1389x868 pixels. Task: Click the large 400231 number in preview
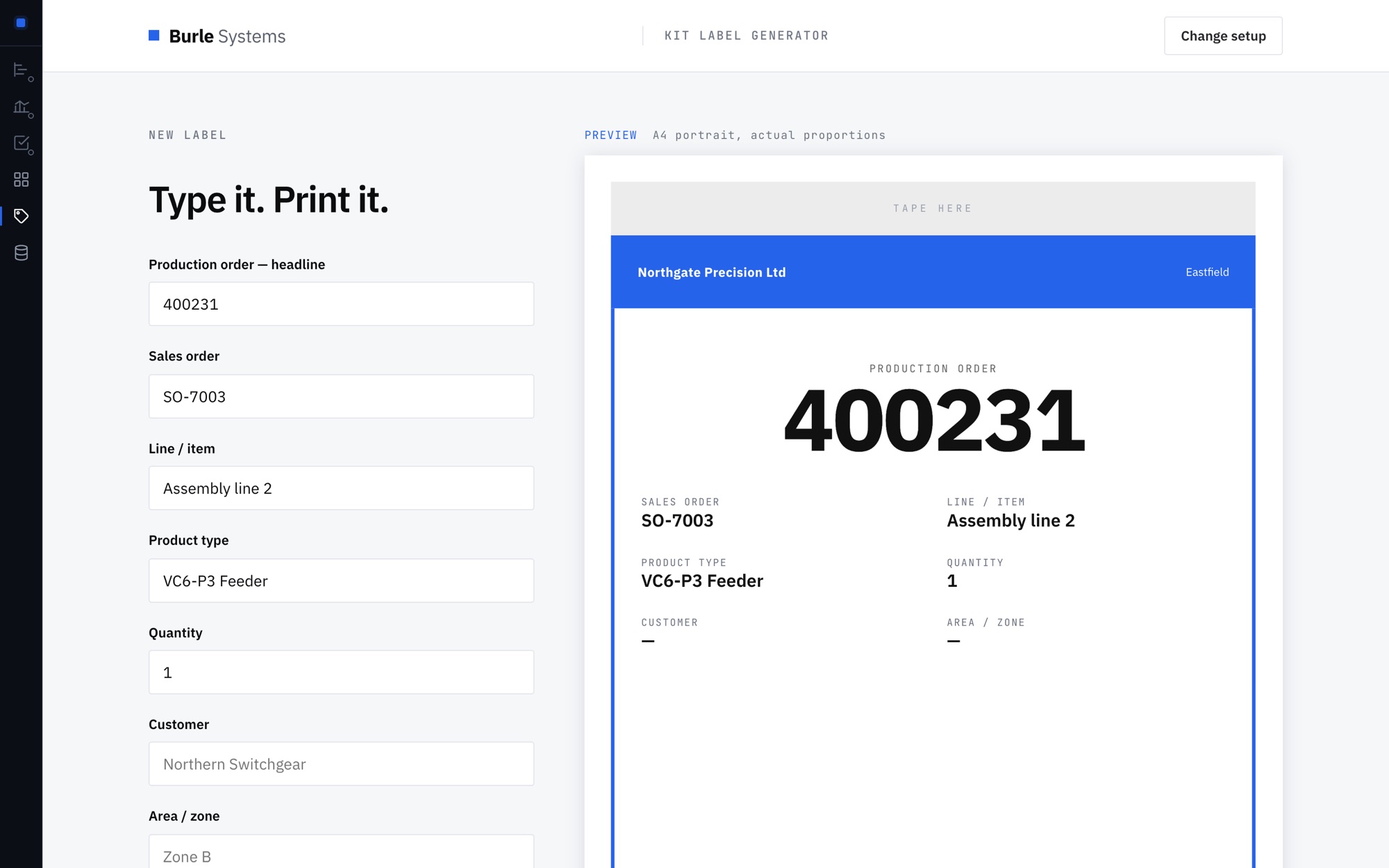click(933, 421)
